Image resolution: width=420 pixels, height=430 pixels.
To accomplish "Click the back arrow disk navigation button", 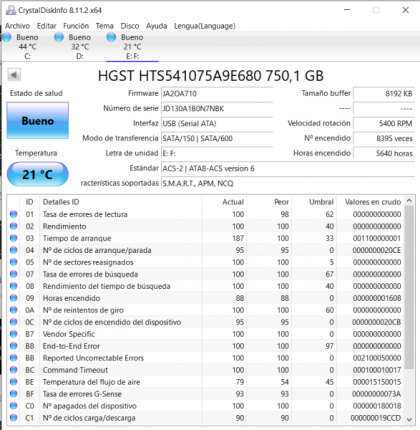I will [14, 75].
